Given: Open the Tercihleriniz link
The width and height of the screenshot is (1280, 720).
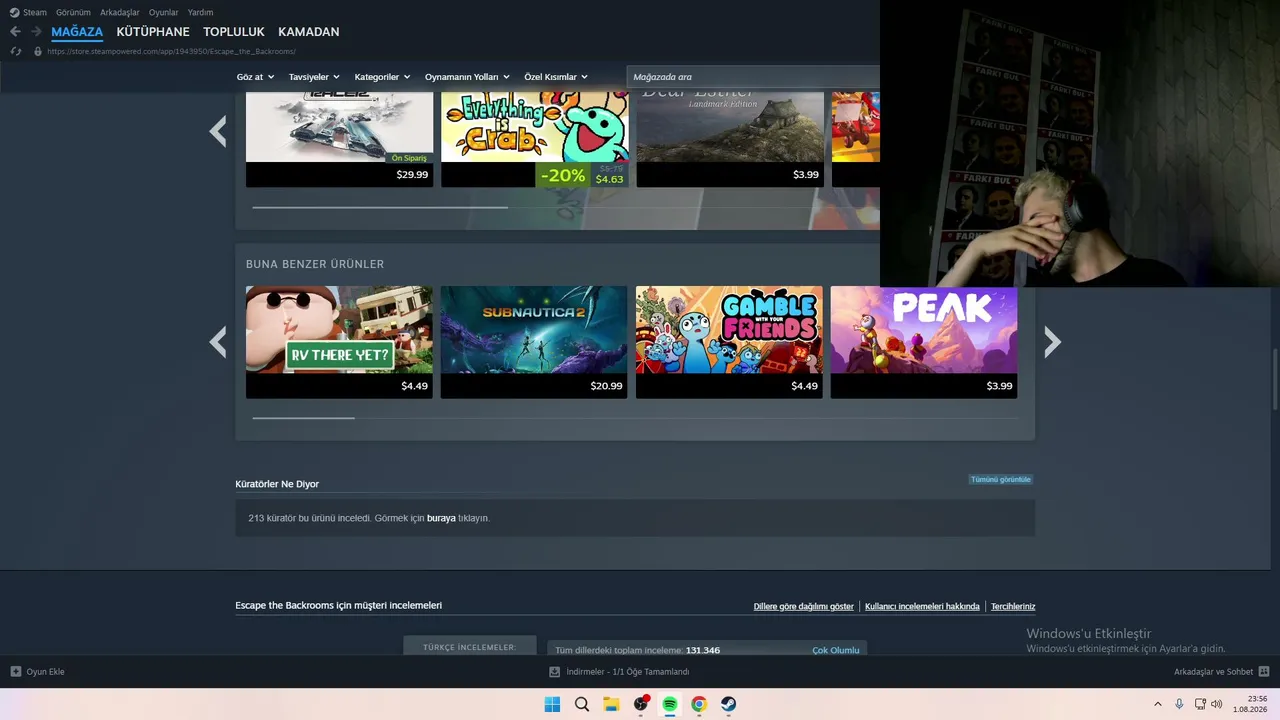Looking at the screenshot, I should [x=1013, y=606].
